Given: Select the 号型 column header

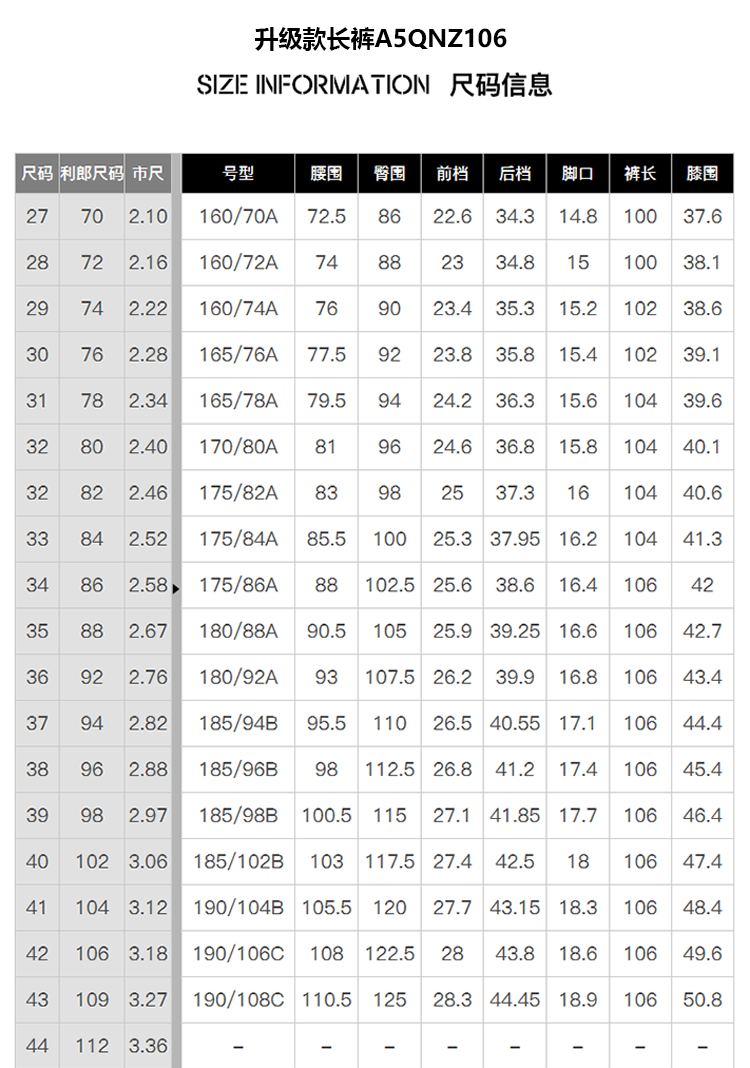Looking at the screenshot, I should coord(238,174).
